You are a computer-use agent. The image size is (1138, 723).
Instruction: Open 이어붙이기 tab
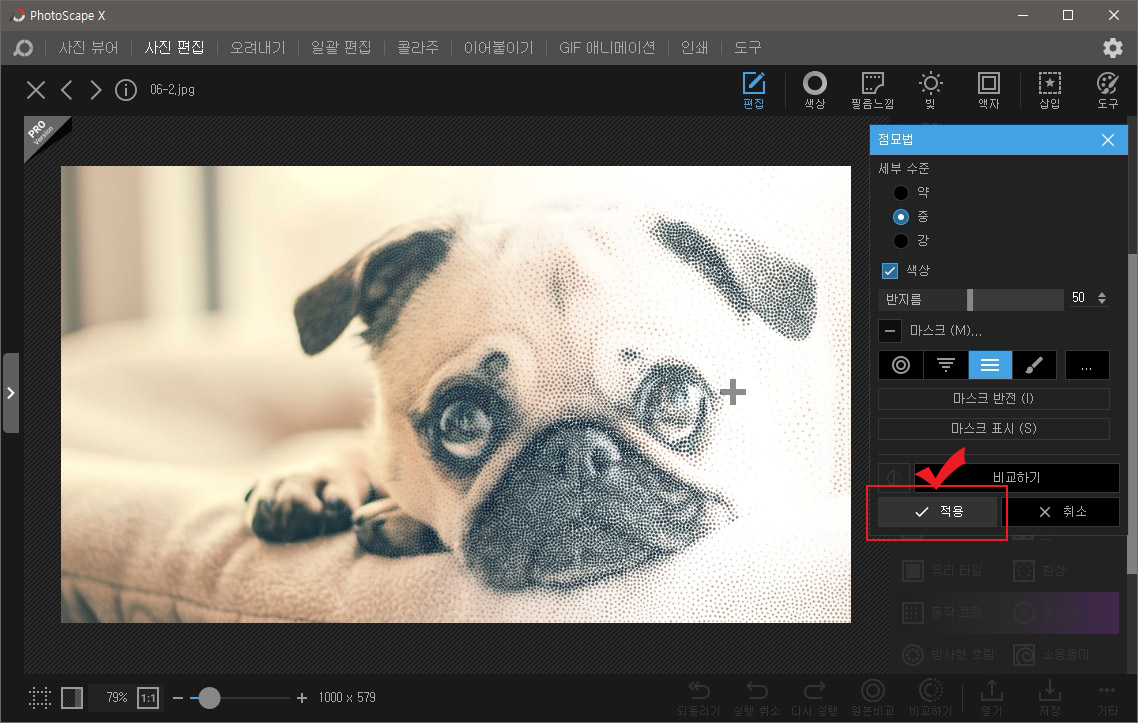pyautogui.click(x=499, y=48)
